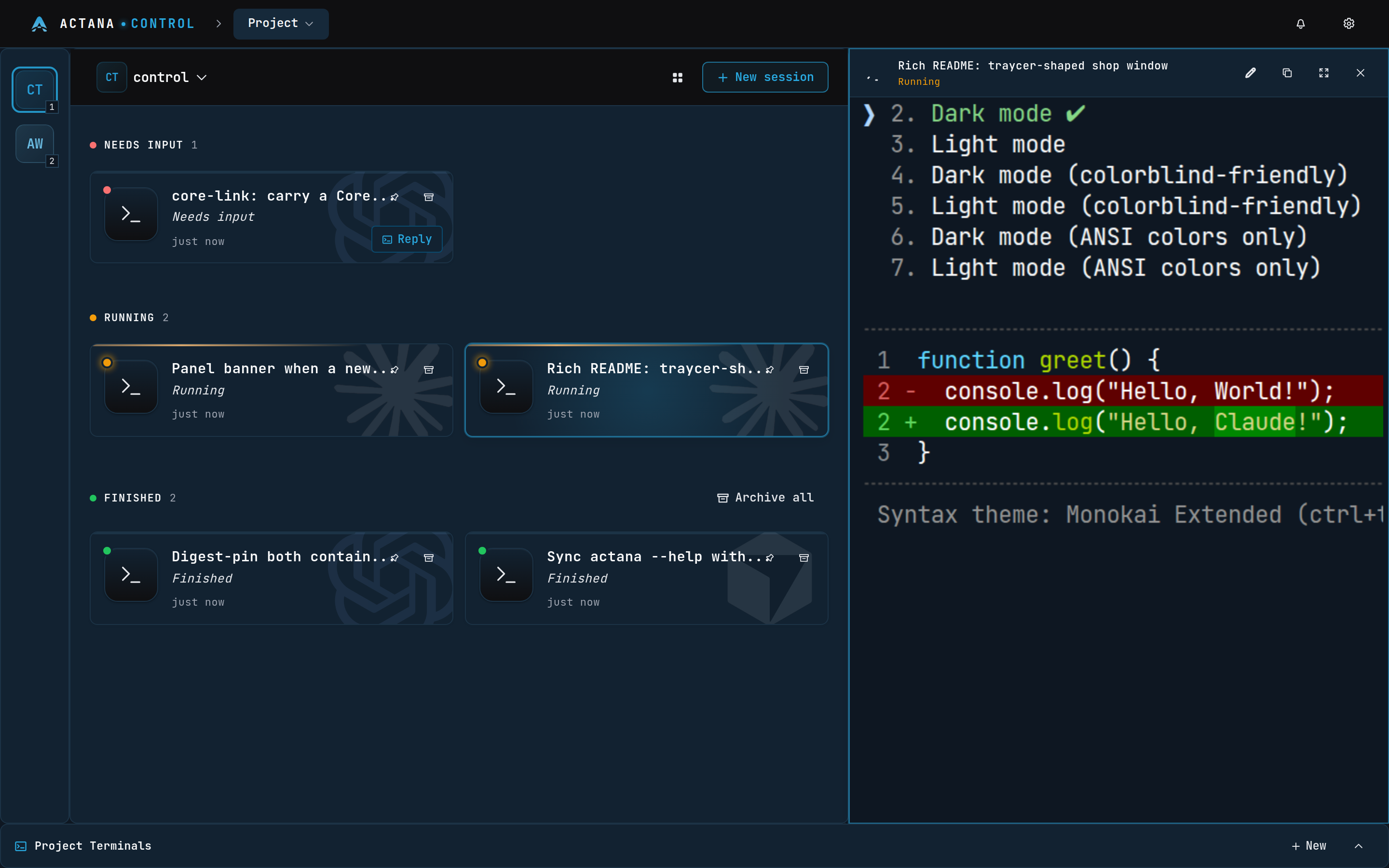The width and height of the screenshot is (1389, 868).
Task: Archive the Panel banner session
Action: pyautogui.click(x=428, y=370)
